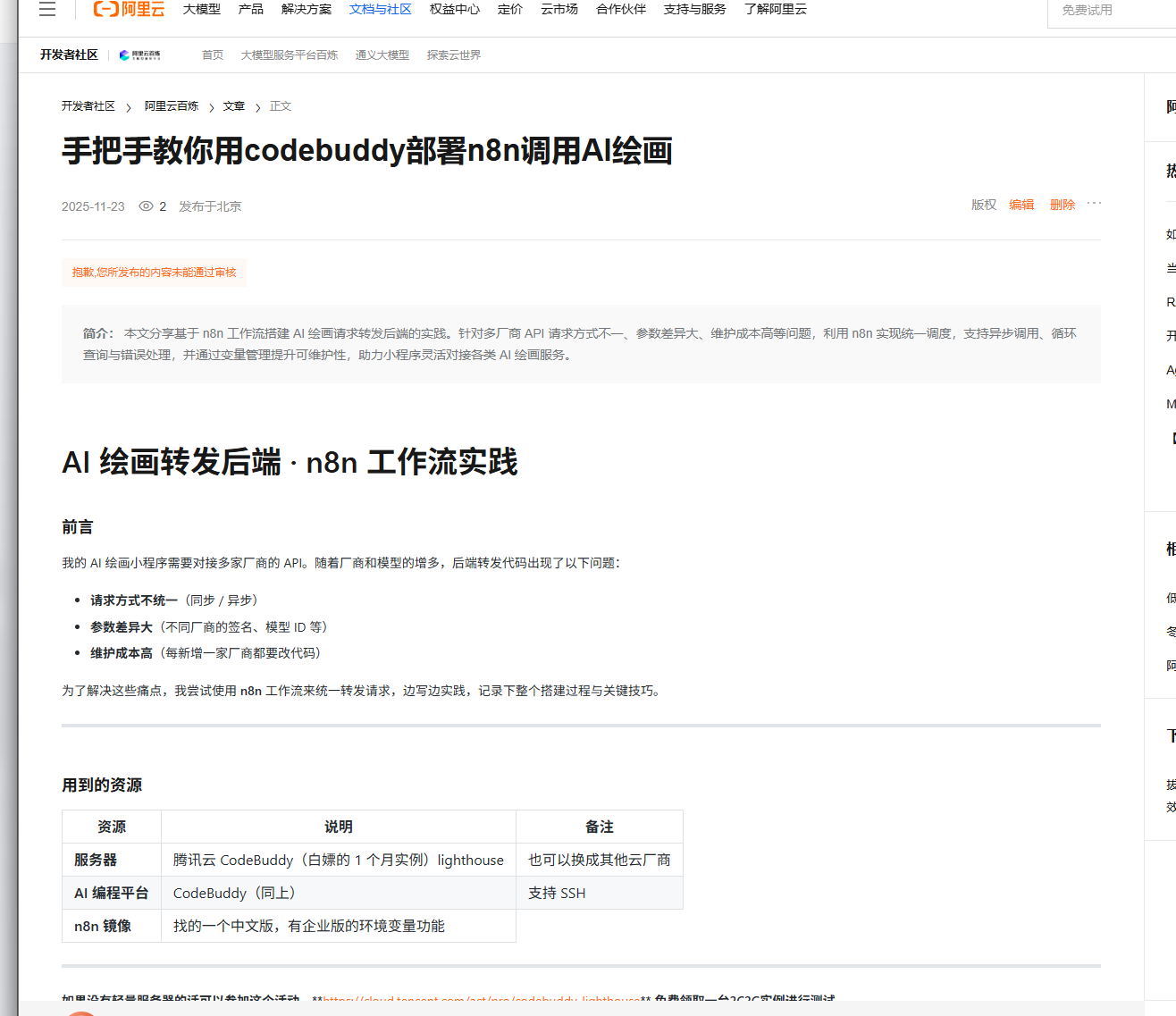This screenshot has height=1016, width=1176.
Task: Click the 前言 section heading
Action: coord(78,527)
